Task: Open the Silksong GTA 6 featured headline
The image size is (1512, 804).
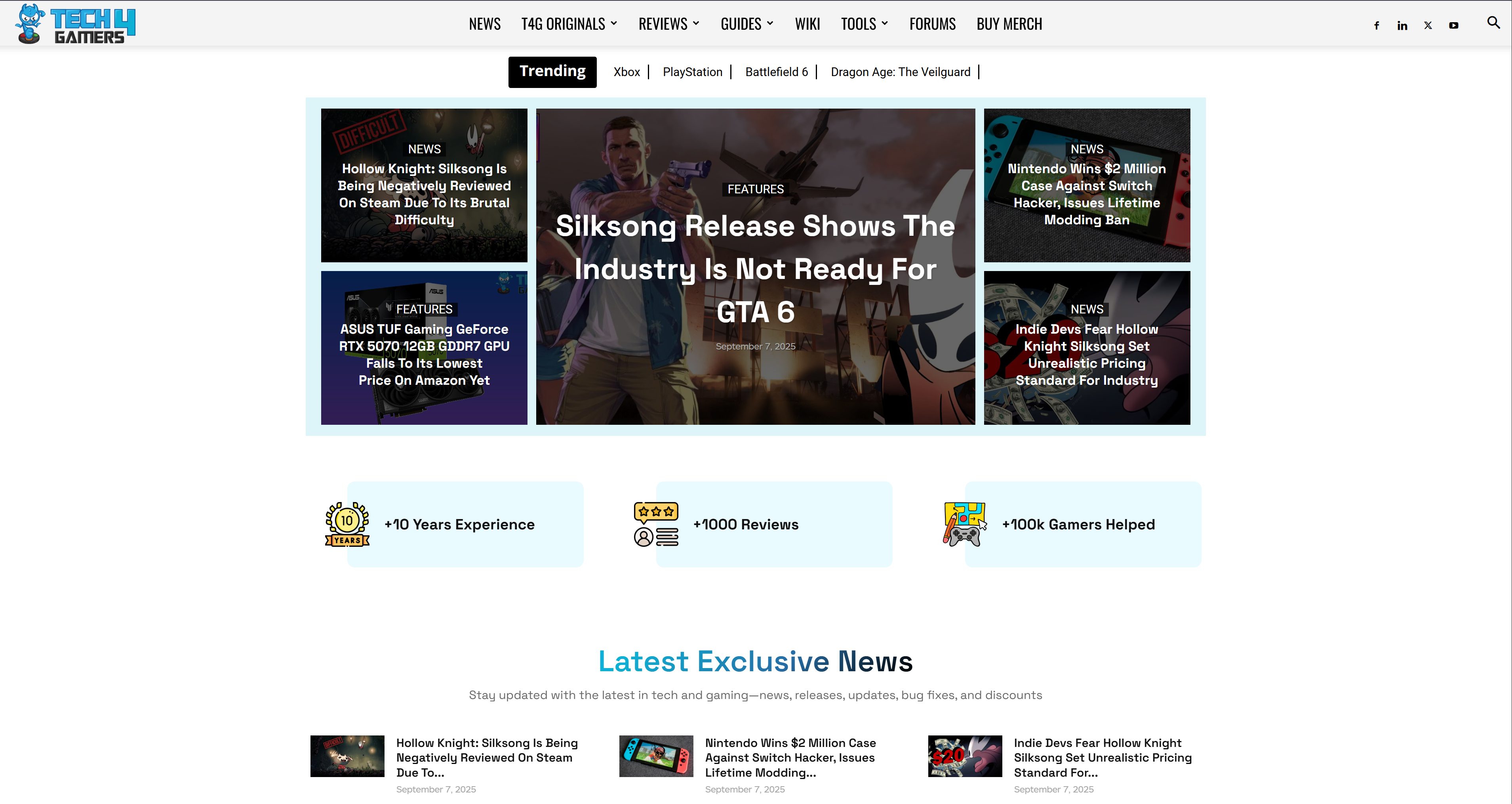Action: 756,268
